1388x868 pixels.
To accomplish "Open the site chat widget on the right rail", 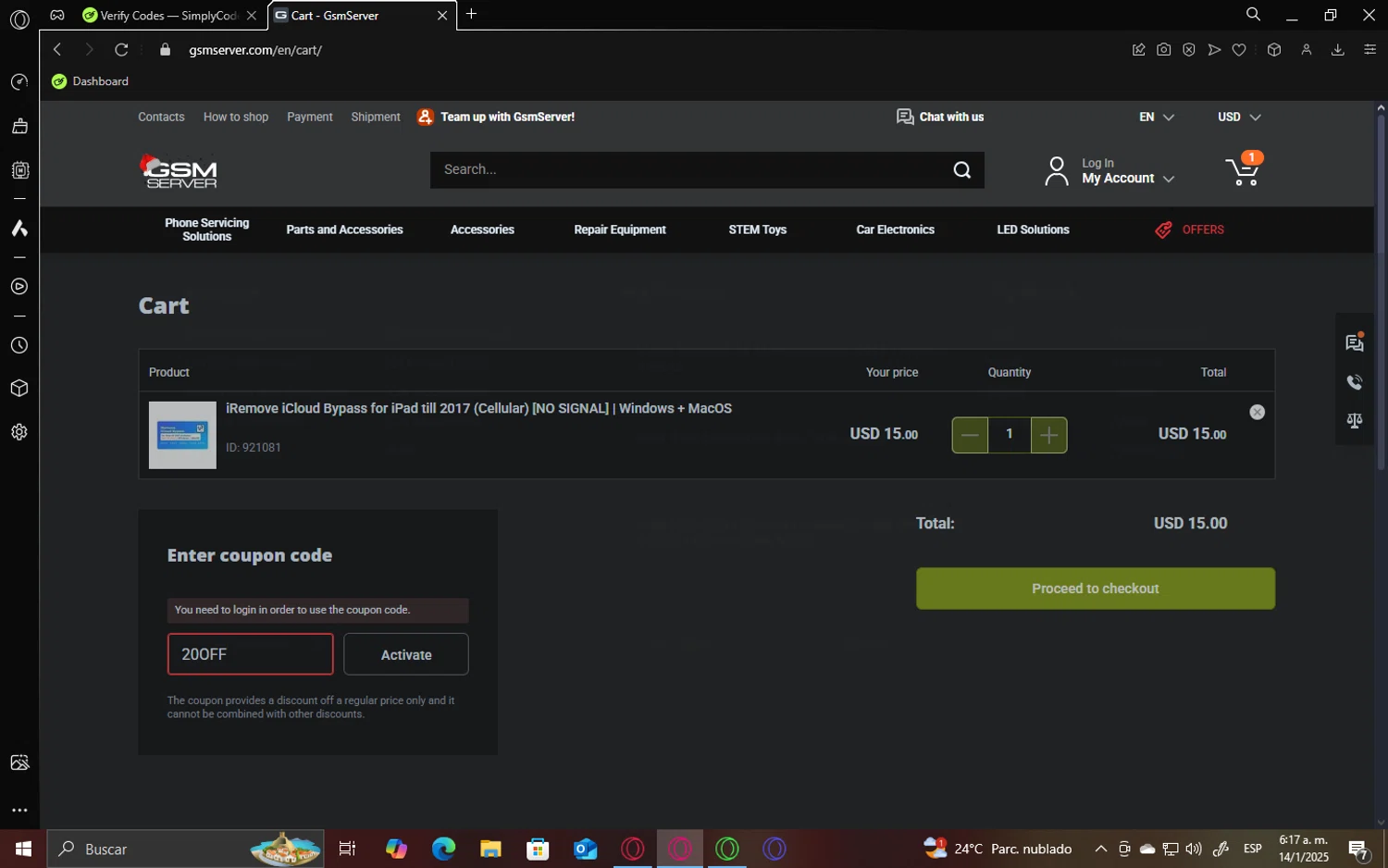I will pyautogui.click(x=1355, y=342).
